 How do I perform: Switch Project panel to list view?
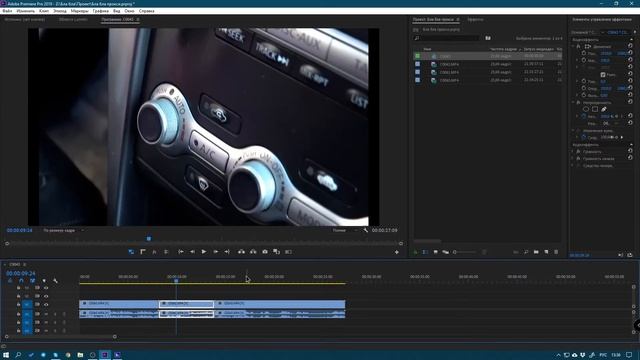[426, 252]
